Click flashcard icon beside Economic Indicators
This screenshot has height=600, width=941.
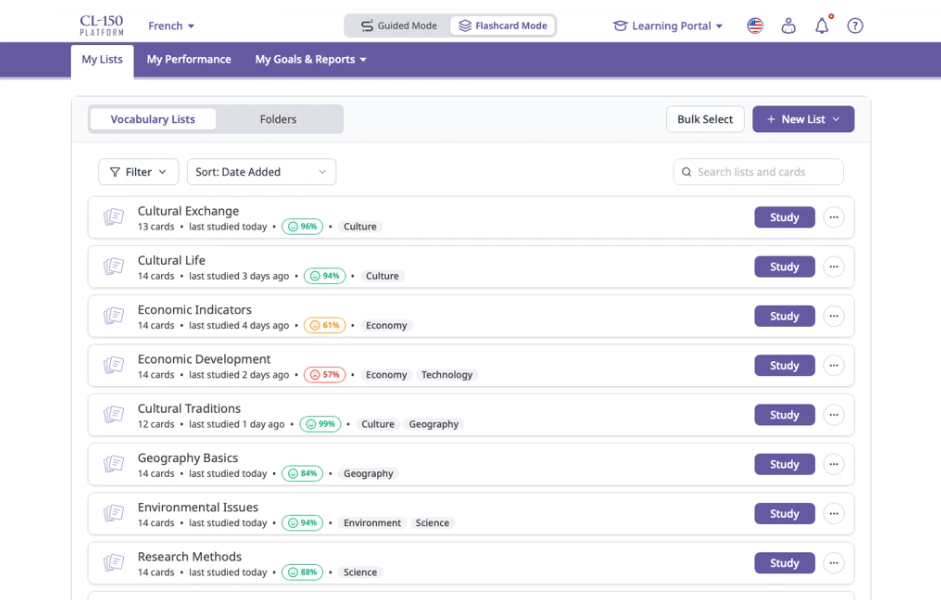tap(113, 316)
